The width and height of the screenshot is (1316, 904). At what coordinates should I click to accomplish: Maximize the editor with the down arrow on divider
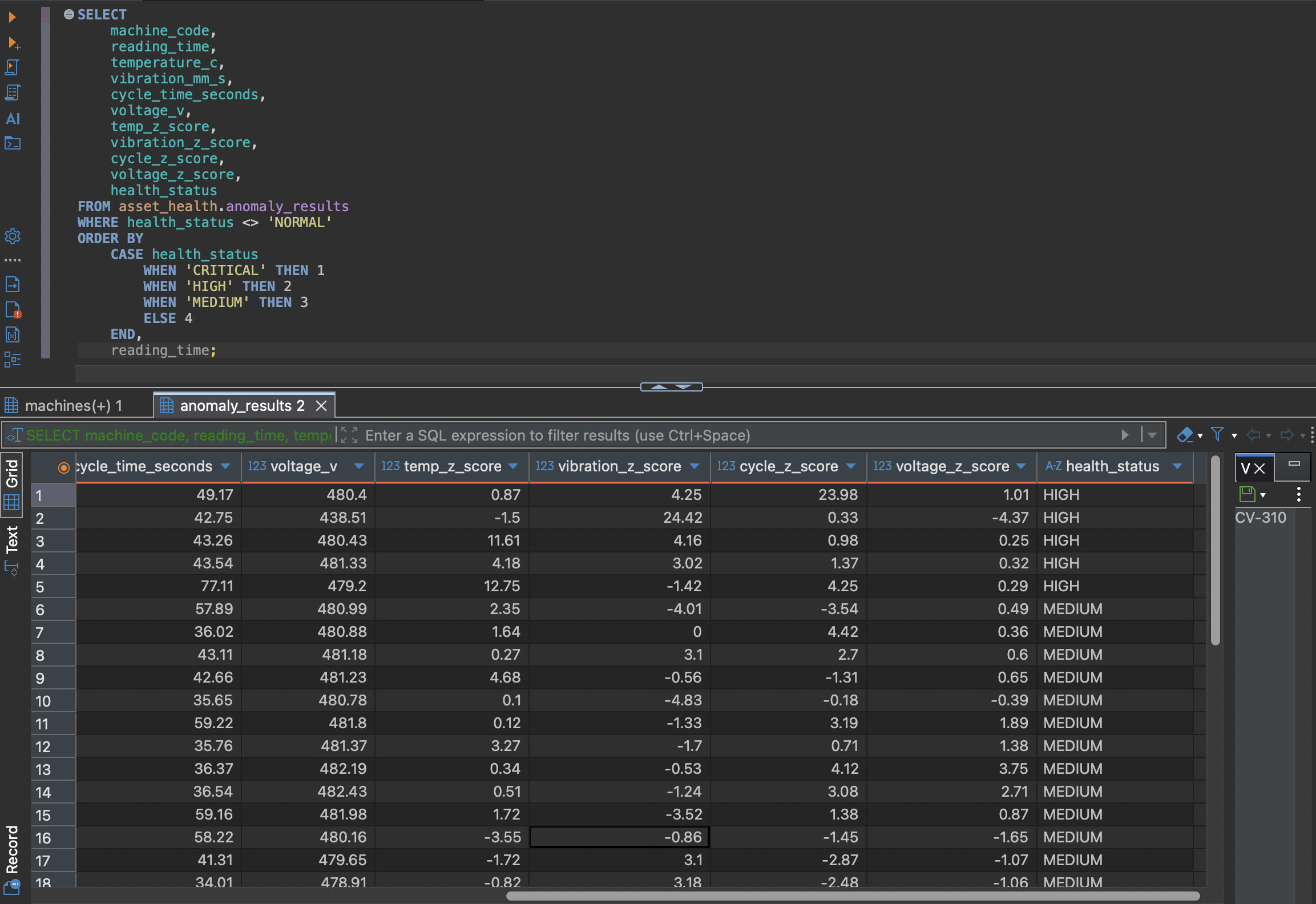[684, 387]
